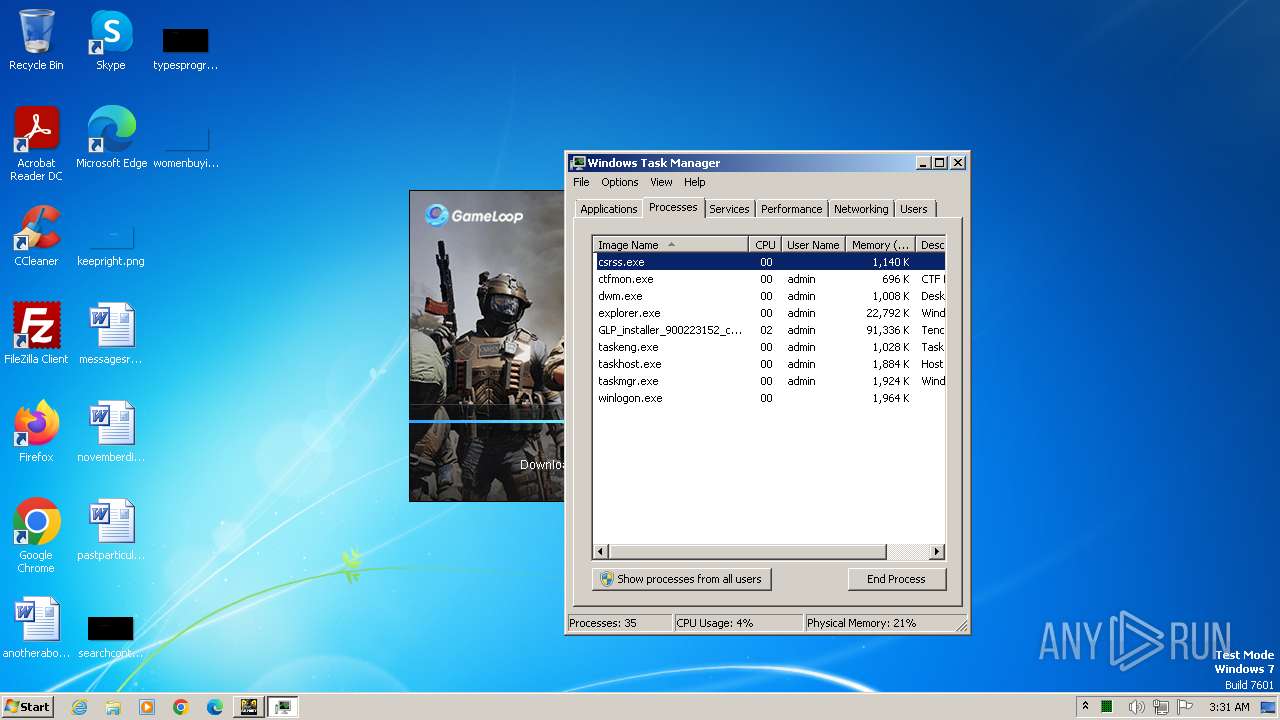Viewport: 1280px width, 720px height.
Task: Open the Start menu
Action: 27,707
